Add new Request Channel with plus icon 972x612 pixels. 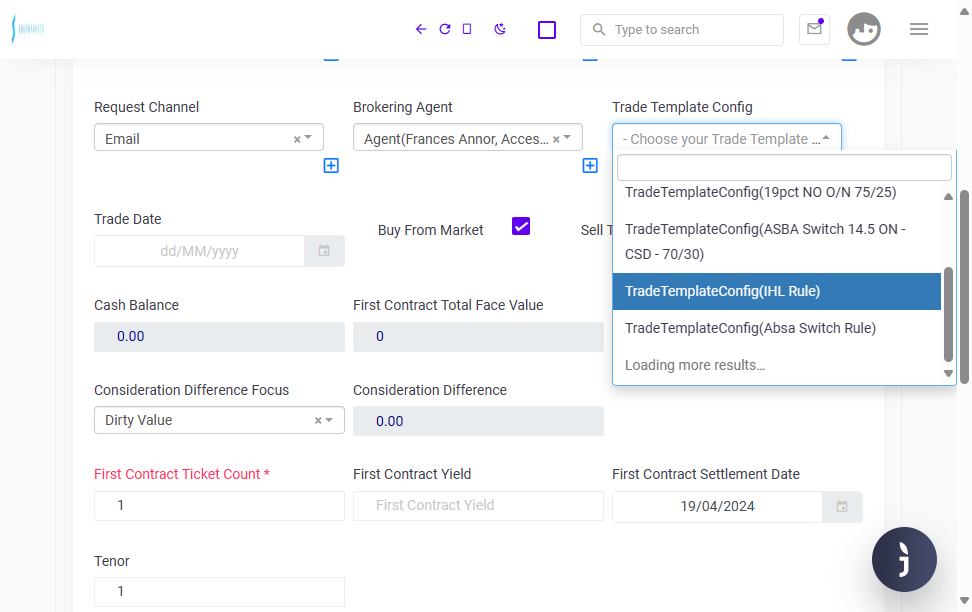(331, 166)
